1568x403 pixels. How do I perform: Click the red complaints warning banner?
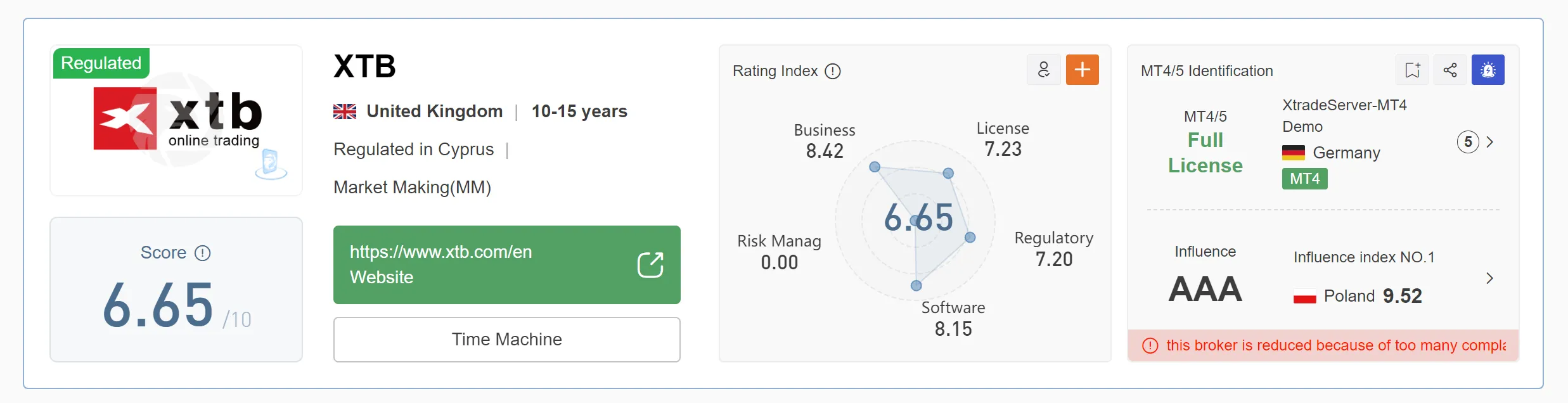click(x=1323, y=345)
